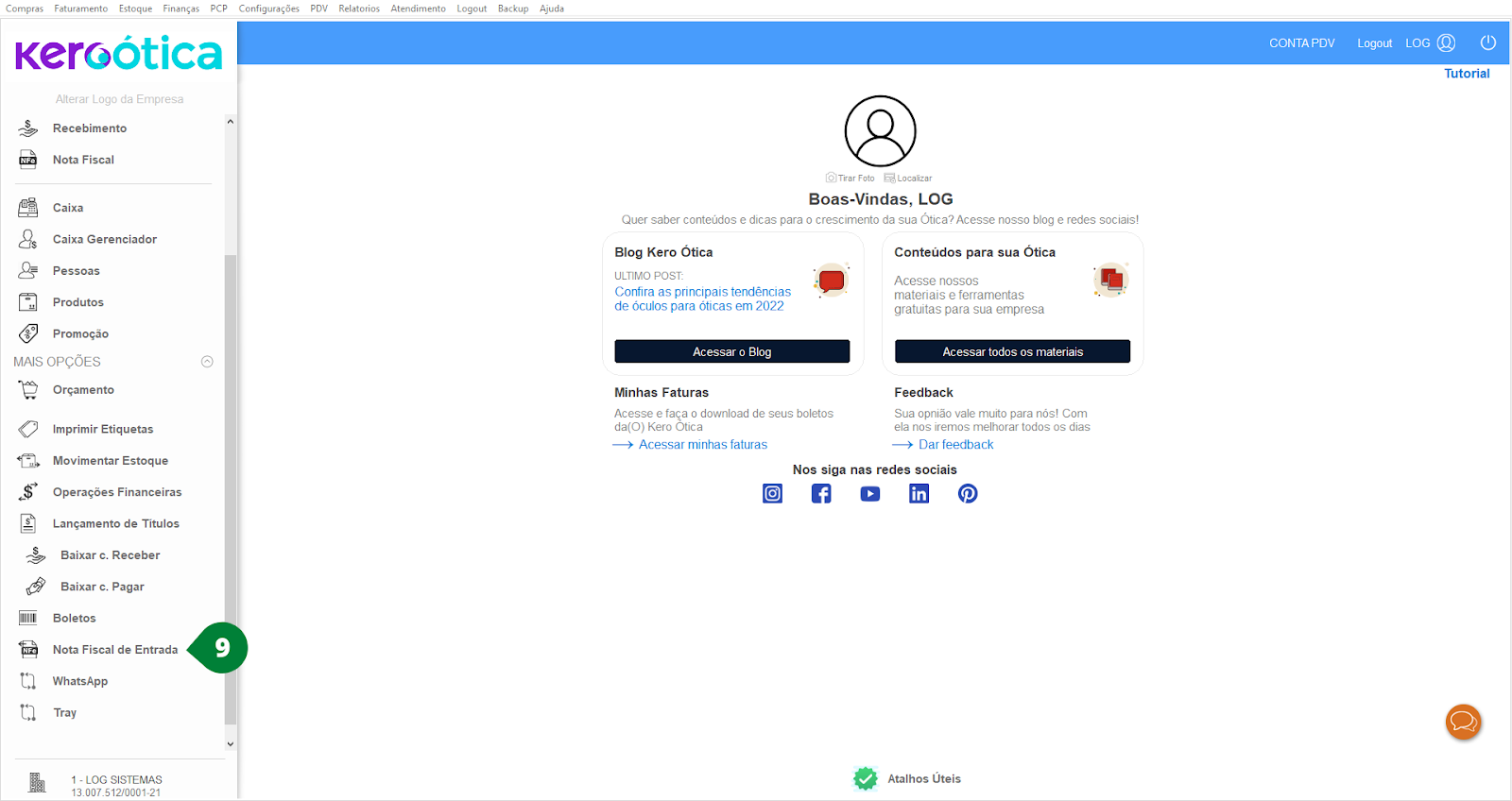Click Baixar c. Pagar icon
Viewport: 1512px width, 801px height.
click(x=36, y=587)
